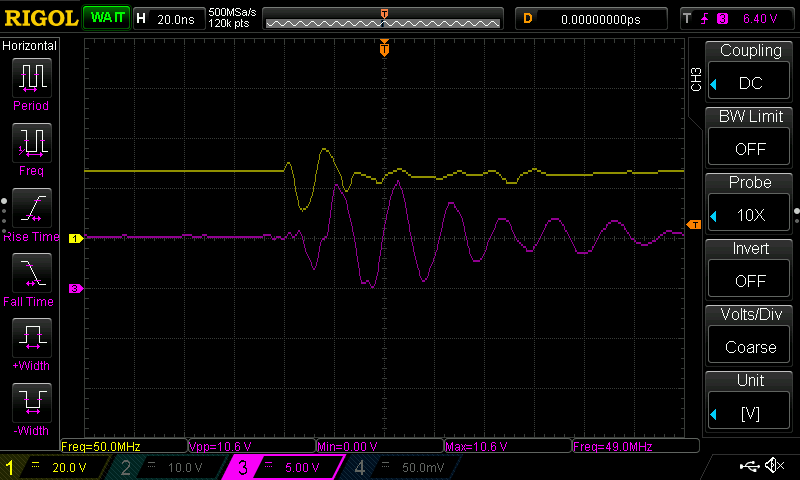800x480 pixels.
Task: Click the 500MSa/s sample rate readout
Action: pyautogui.click(x=232, y=12)
